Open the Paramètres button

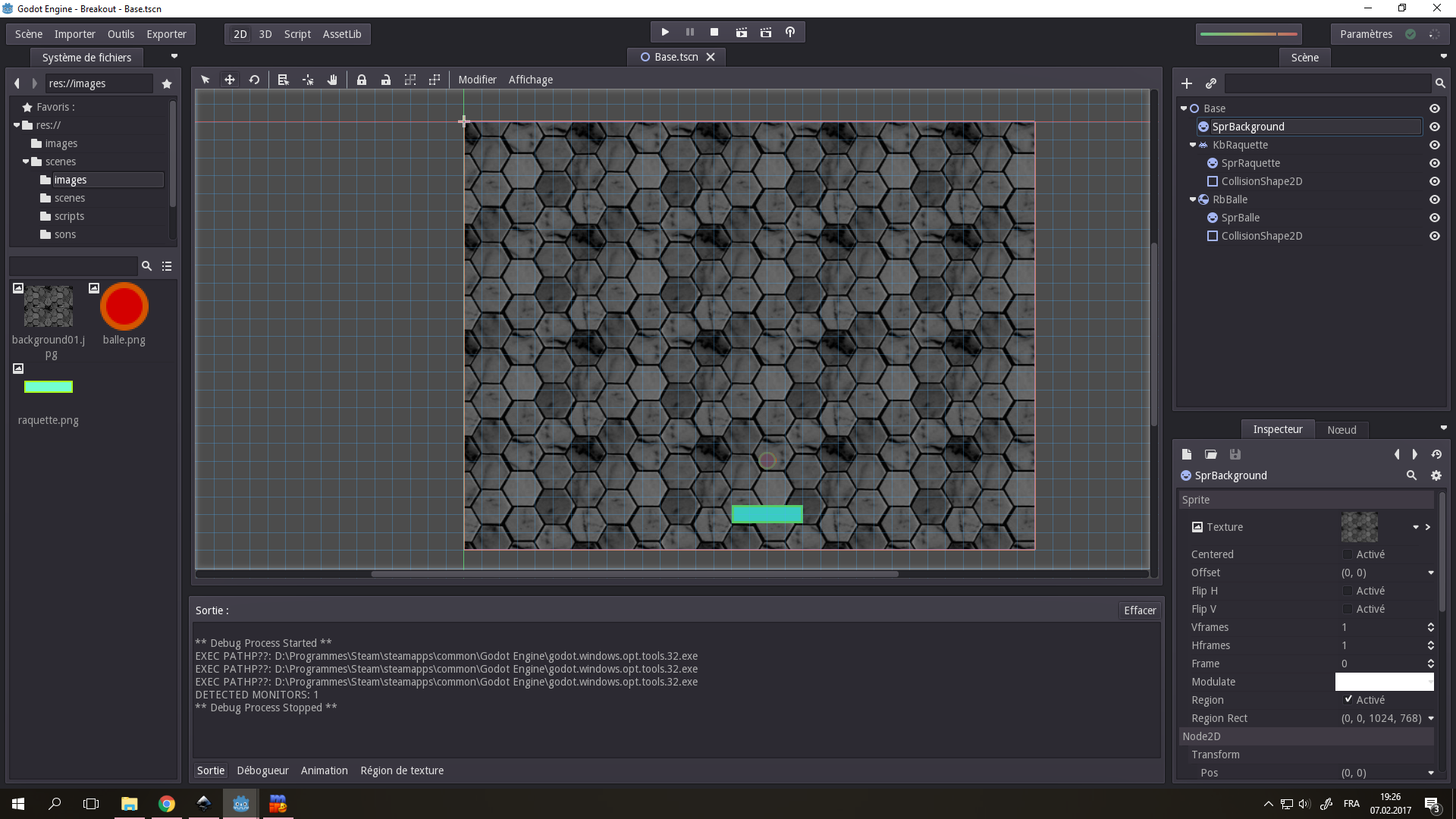[1366, 34]
